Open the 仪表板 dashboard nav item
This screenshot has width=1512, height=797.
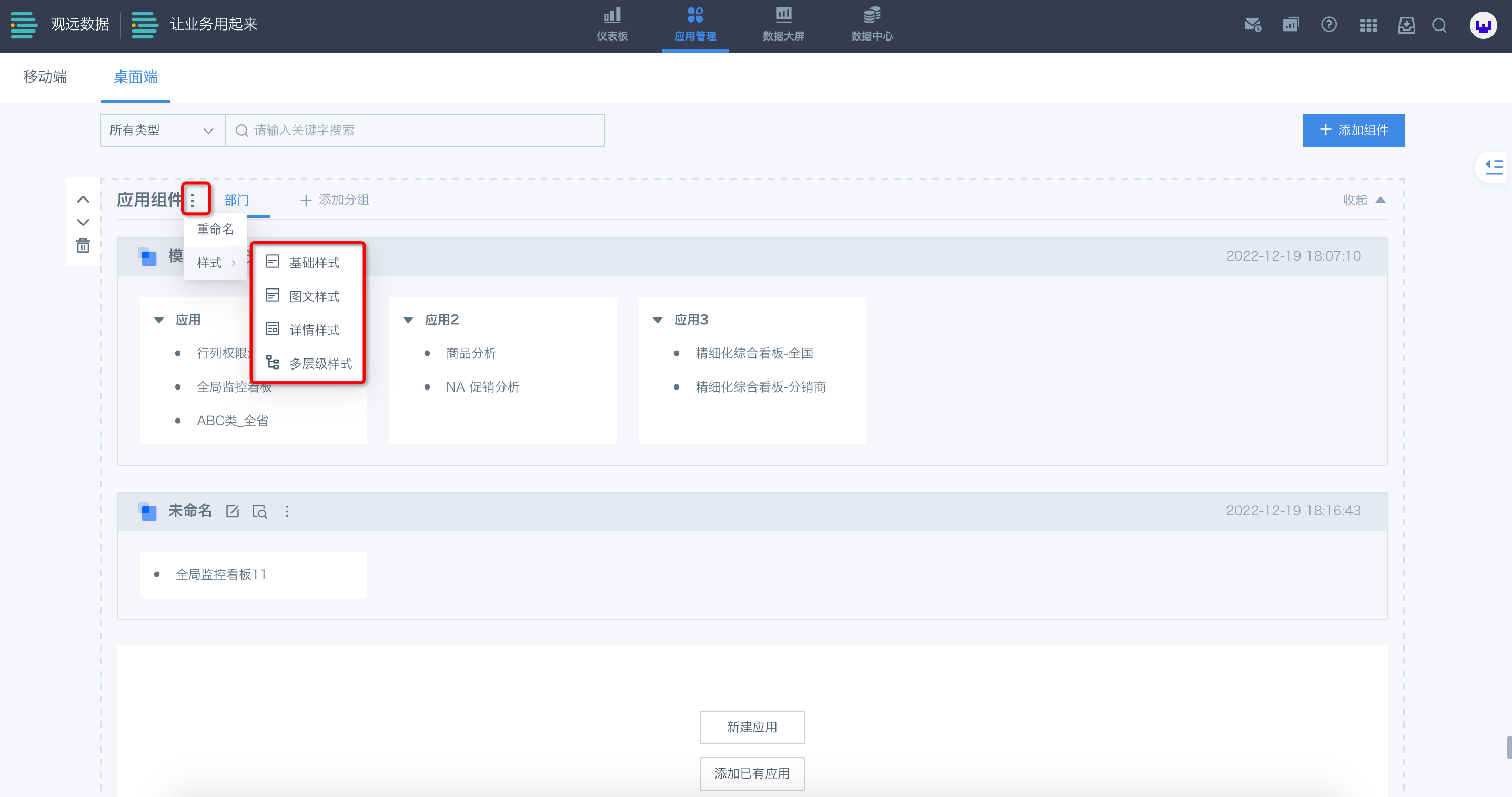click(x=612, y=25)
